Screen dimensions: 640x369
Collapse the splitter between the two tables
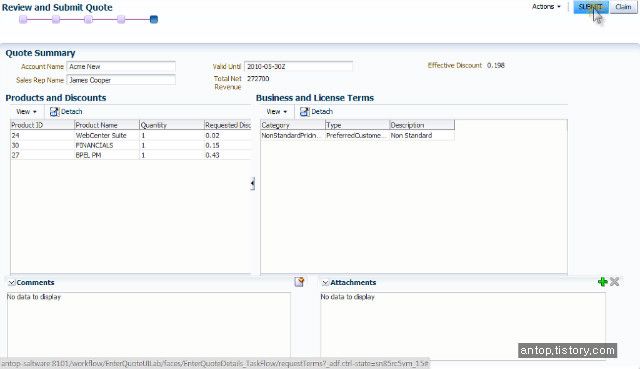(x=253, y=184)
